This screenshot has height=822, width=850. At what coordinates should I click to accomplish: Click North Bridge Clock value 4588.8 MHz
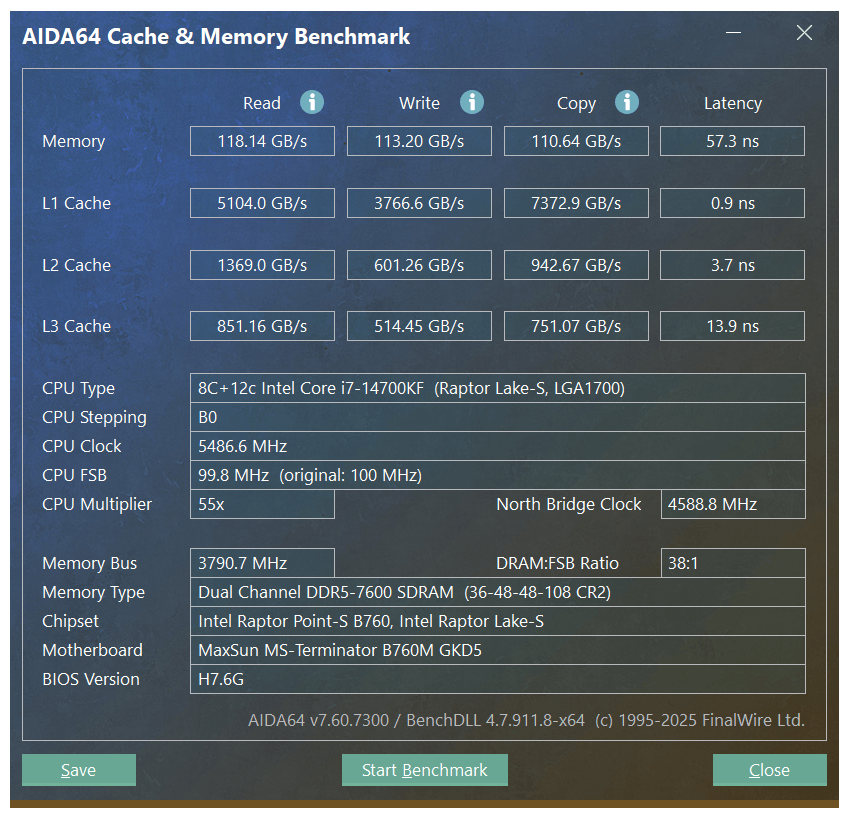click(733, 504)
